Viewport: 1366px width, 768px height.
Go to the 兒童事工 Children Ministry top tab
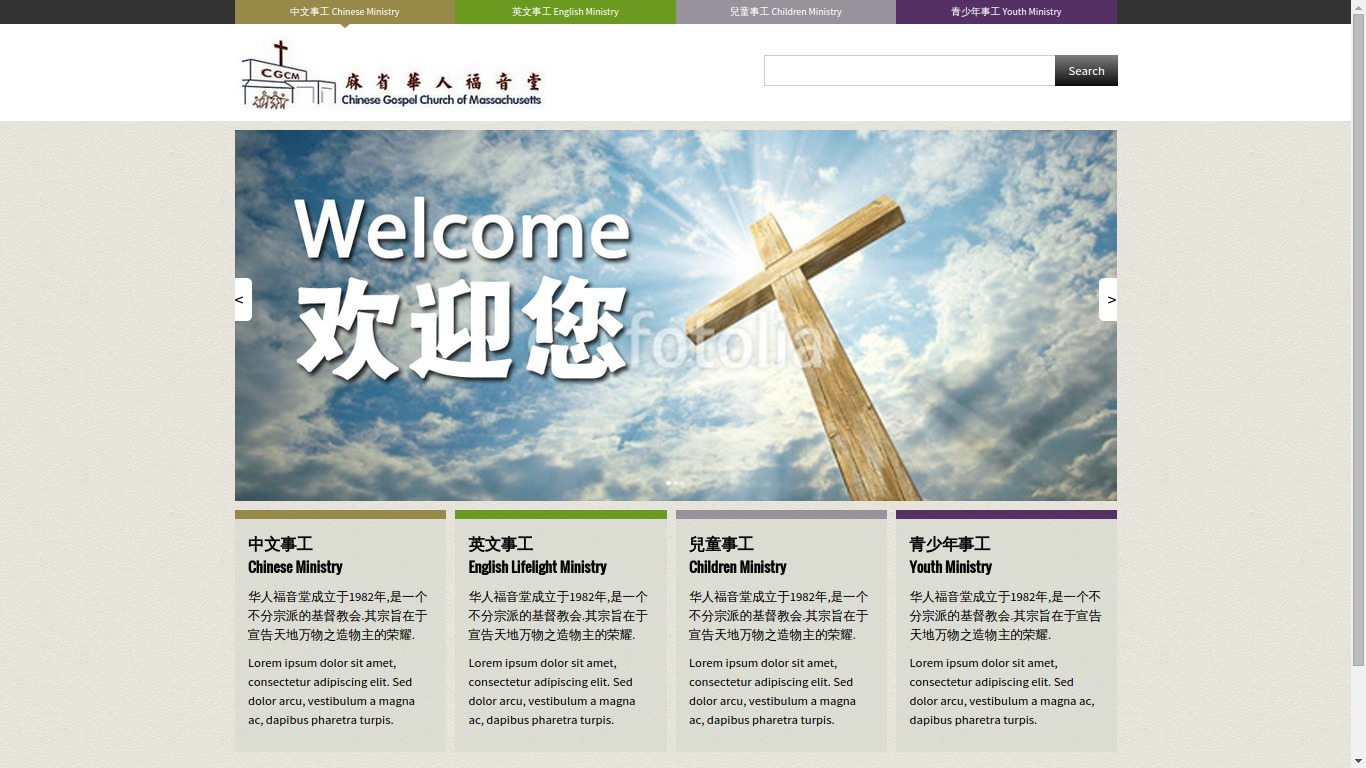(786, 12)
